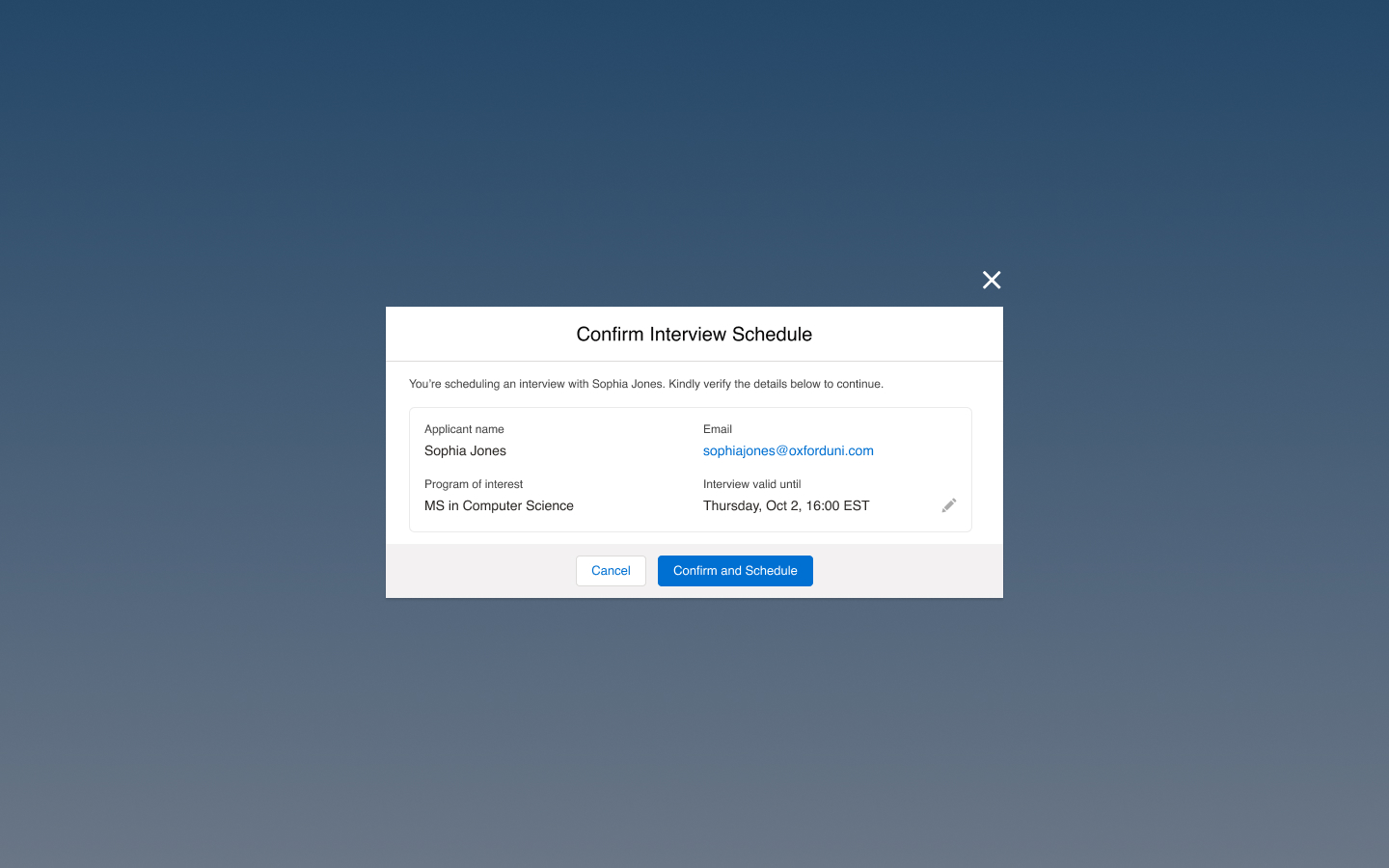Edit the interview valid until date
This screenshot has width=1389, height=868.
tap(949, 505)
